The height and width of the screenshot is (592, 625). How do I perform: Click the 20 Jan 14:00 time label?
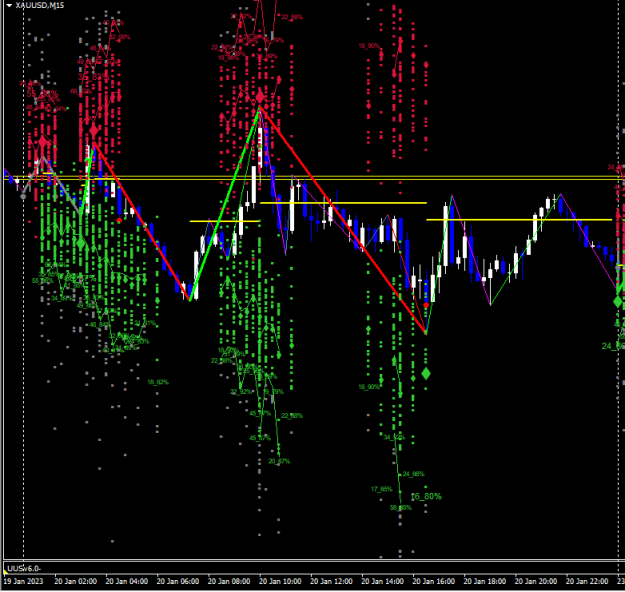click(383, 581)
